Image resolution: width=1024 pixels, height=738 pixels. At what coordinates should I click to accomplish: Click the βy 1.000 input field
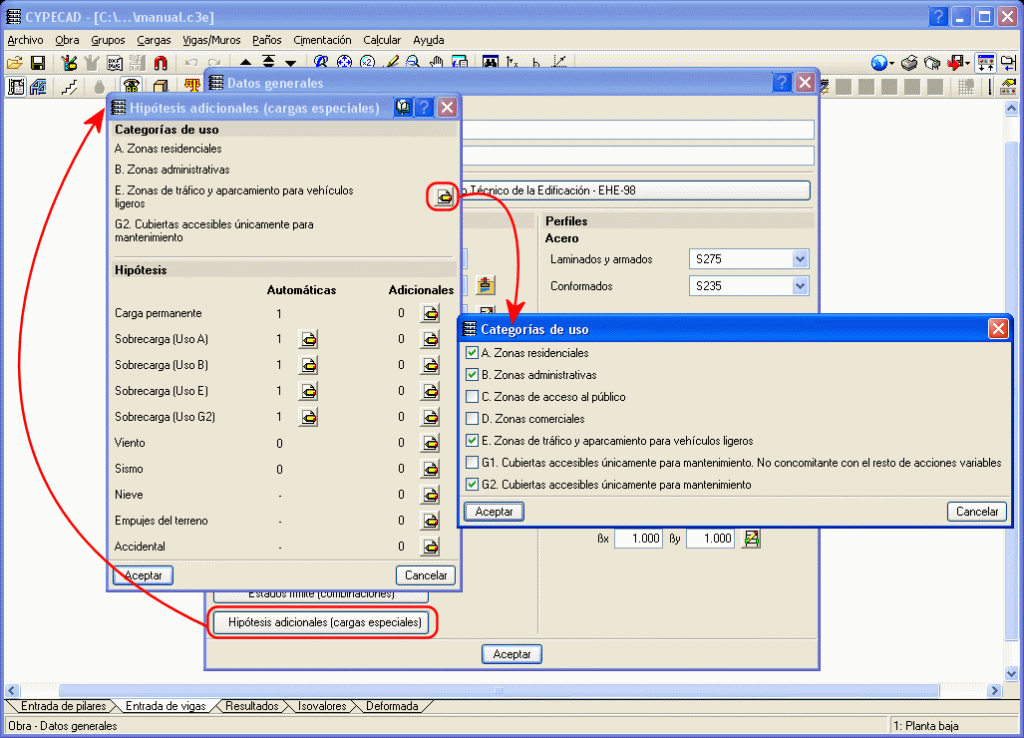711,539
